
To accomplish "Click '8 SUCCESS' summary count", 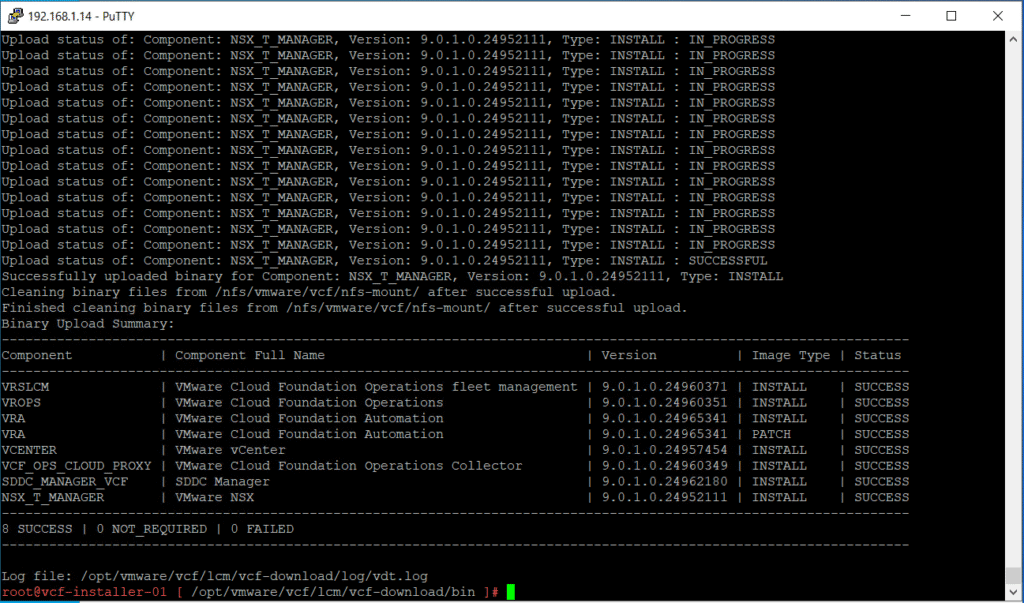I will click(x=37, y=529).
